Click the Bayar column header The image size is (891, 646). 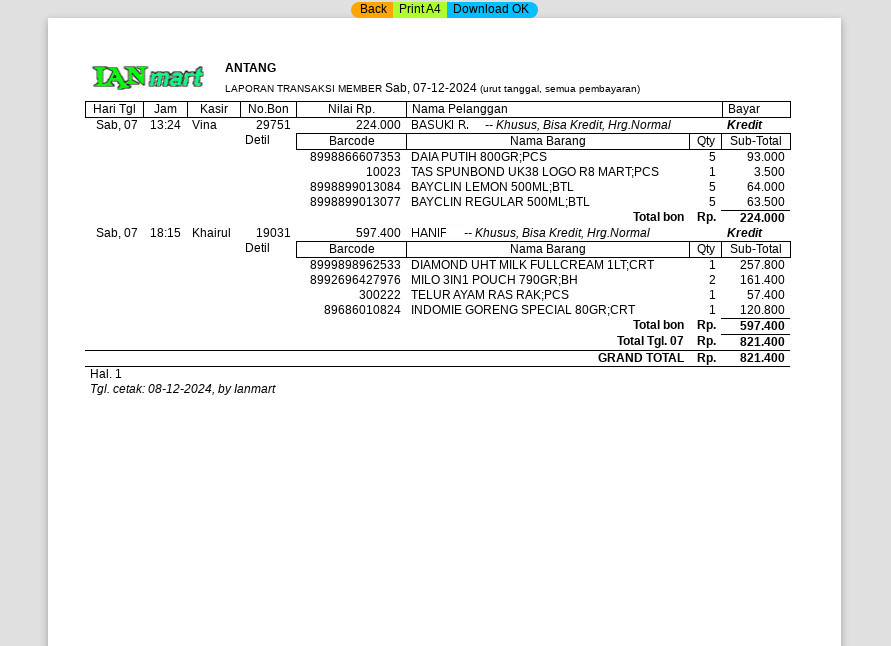click(744, 109)
